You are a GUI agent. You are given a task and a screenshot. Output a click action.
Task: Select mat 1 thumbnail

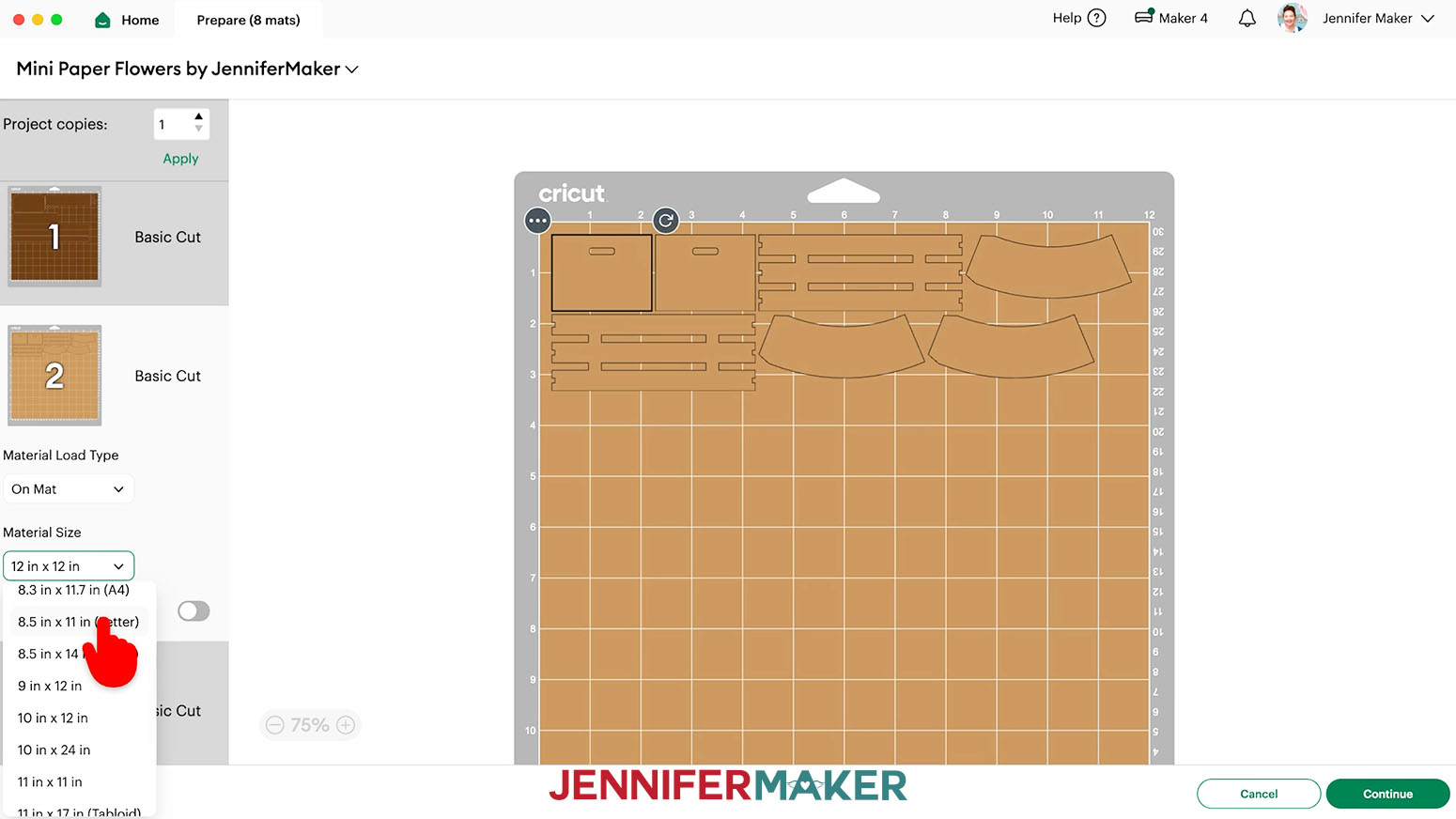point(54,237)
